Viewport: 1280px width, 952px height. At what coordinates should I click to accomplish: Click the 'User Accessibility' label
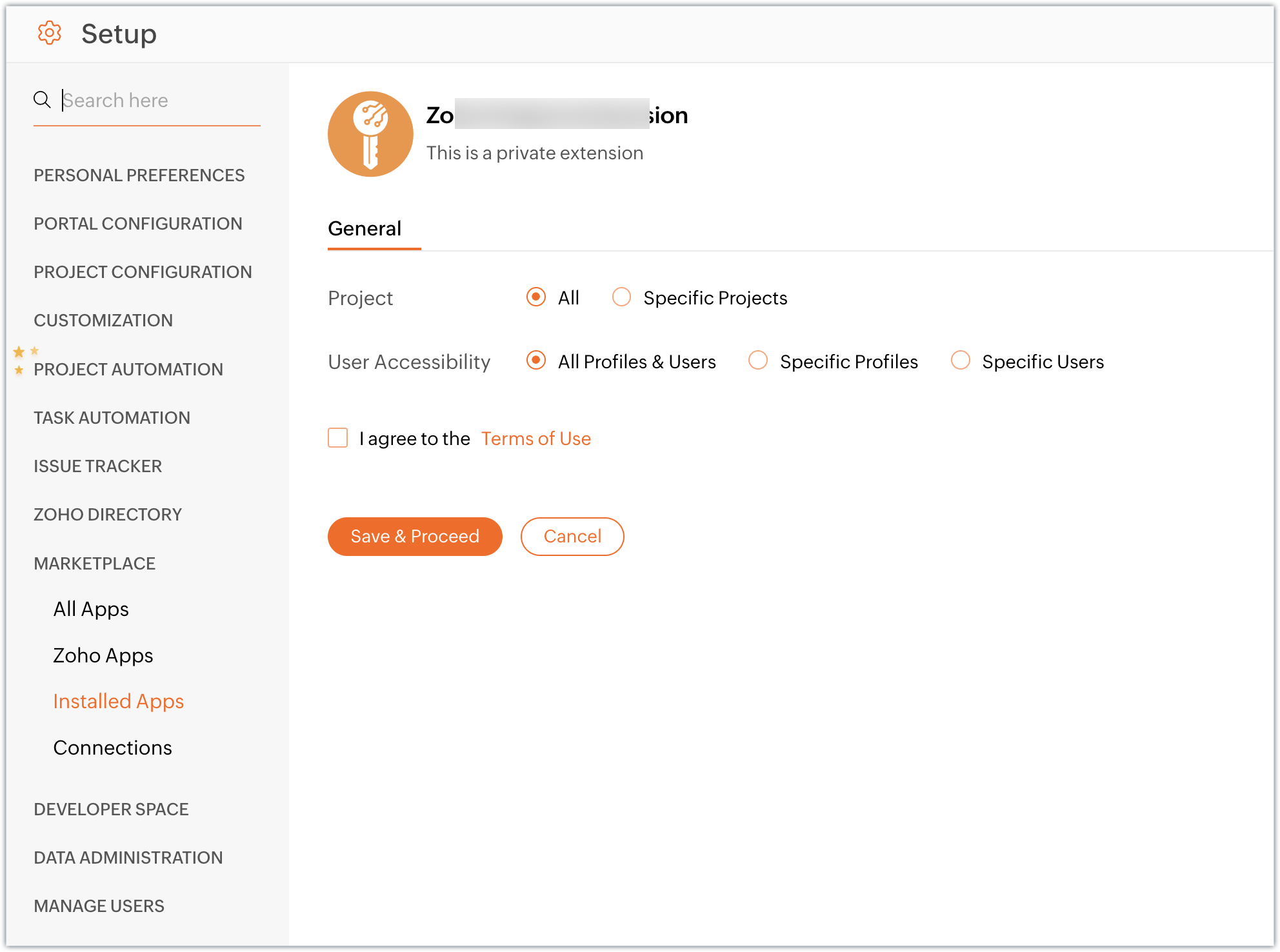[409, 362]
